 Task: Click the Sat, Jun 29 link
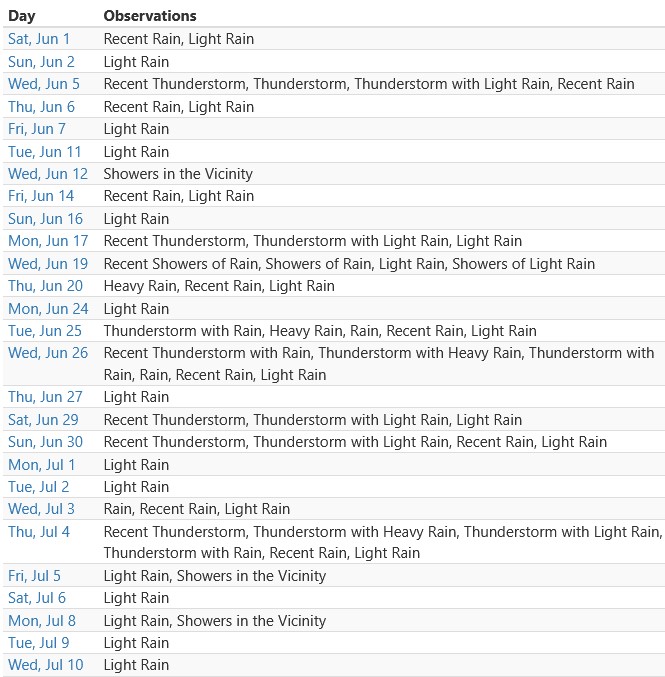43,420
